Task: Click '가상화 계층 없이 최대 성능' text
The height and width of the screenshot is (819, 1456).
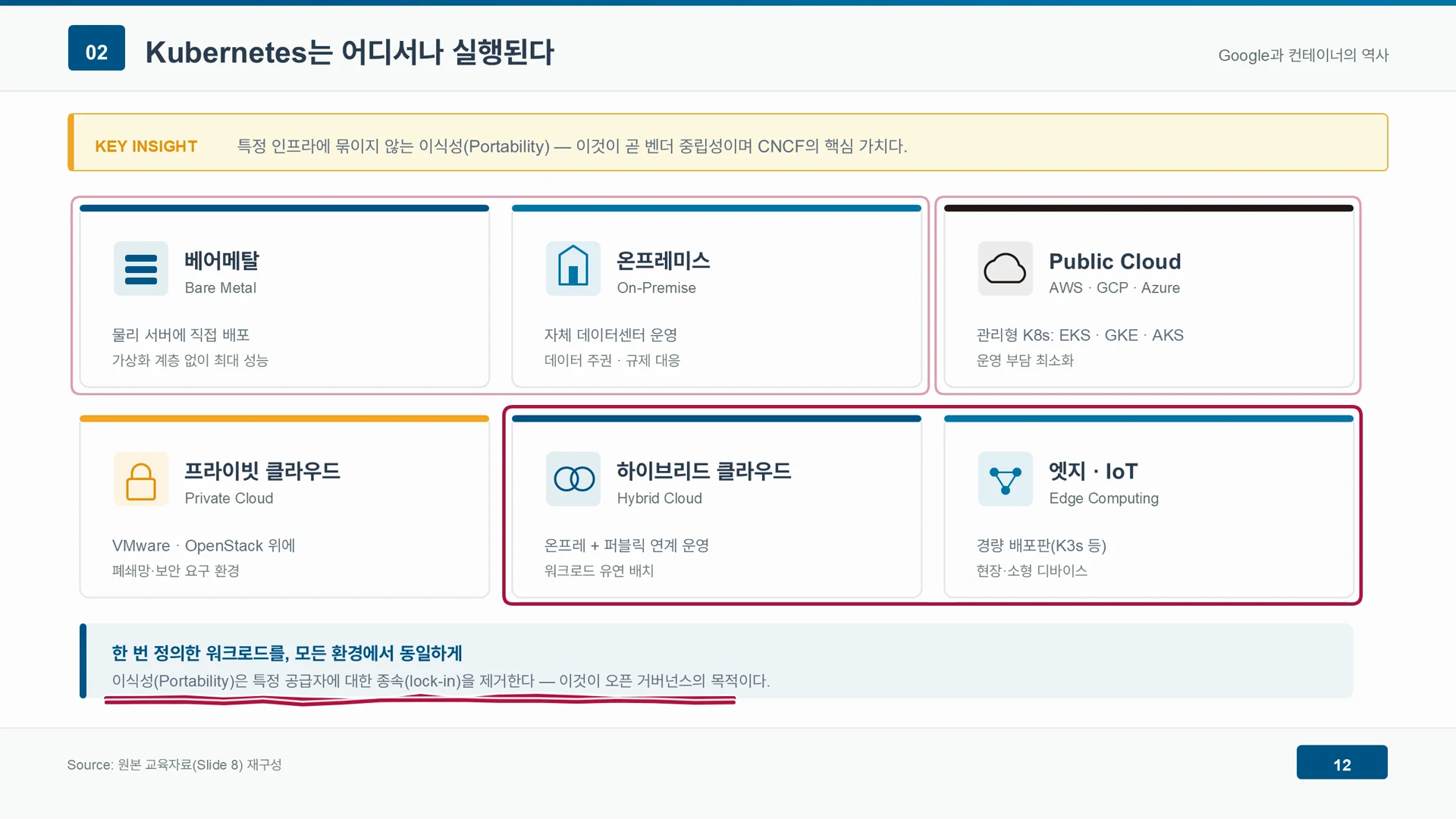Action: click(190, 360)
